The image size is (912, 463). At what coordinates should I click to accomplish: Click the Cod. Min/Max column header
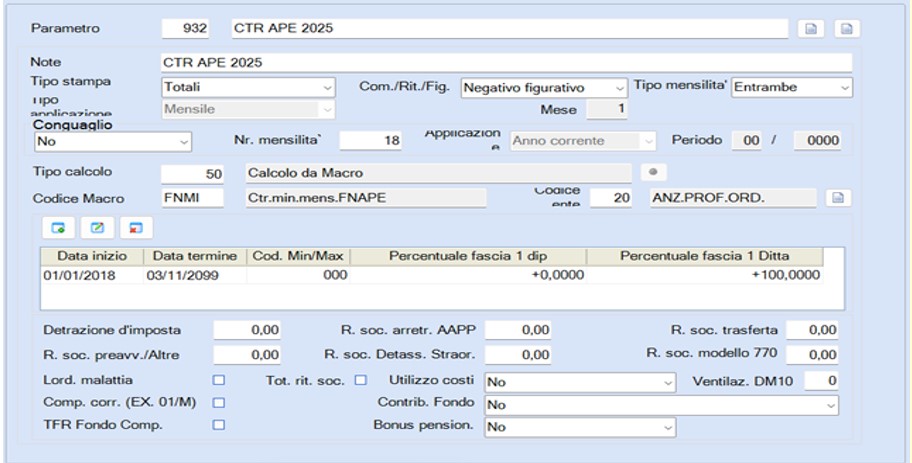click(298, 257)
